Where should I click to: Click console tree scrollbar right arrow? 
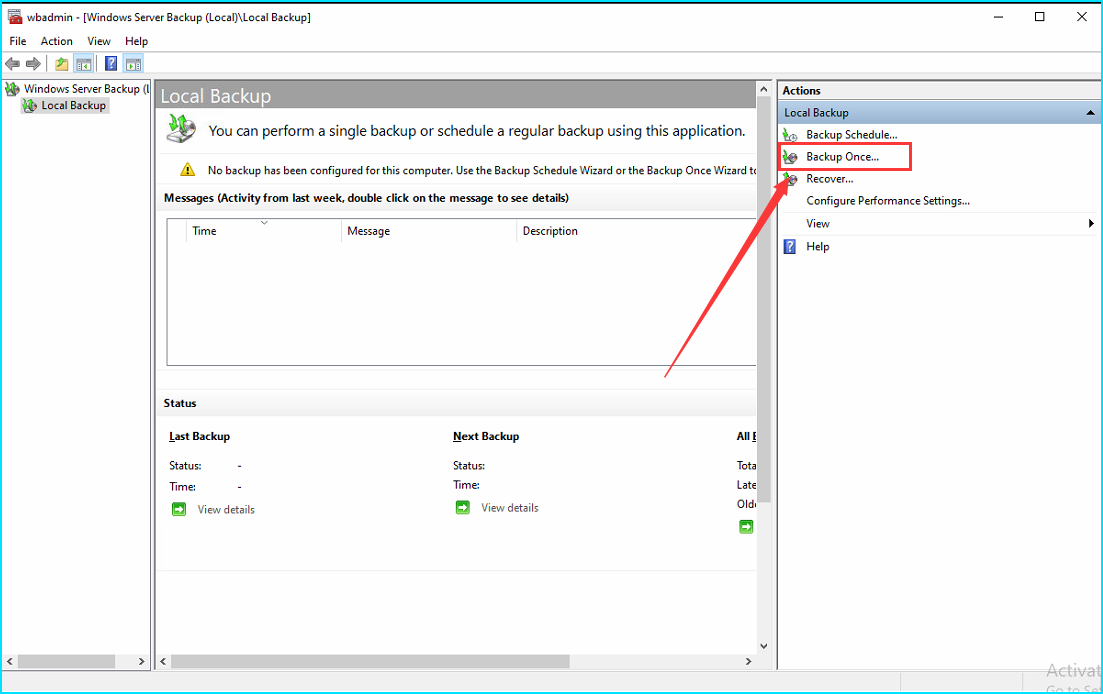141,661
